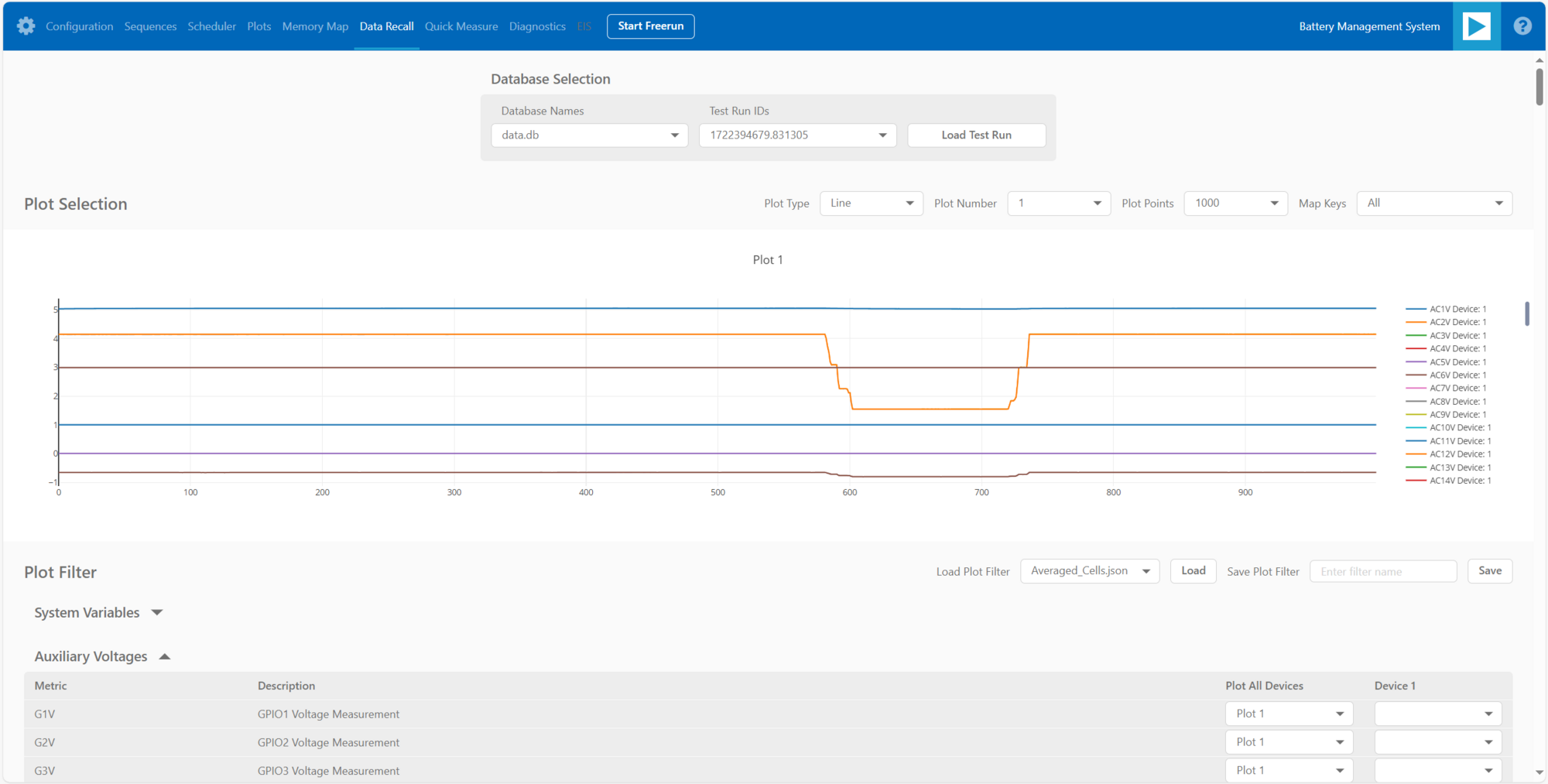Image resolution: width=1548 pixels, height=784 pixels.
Task: Open the help question mark icon
Action: click(x=1522, y=26)
